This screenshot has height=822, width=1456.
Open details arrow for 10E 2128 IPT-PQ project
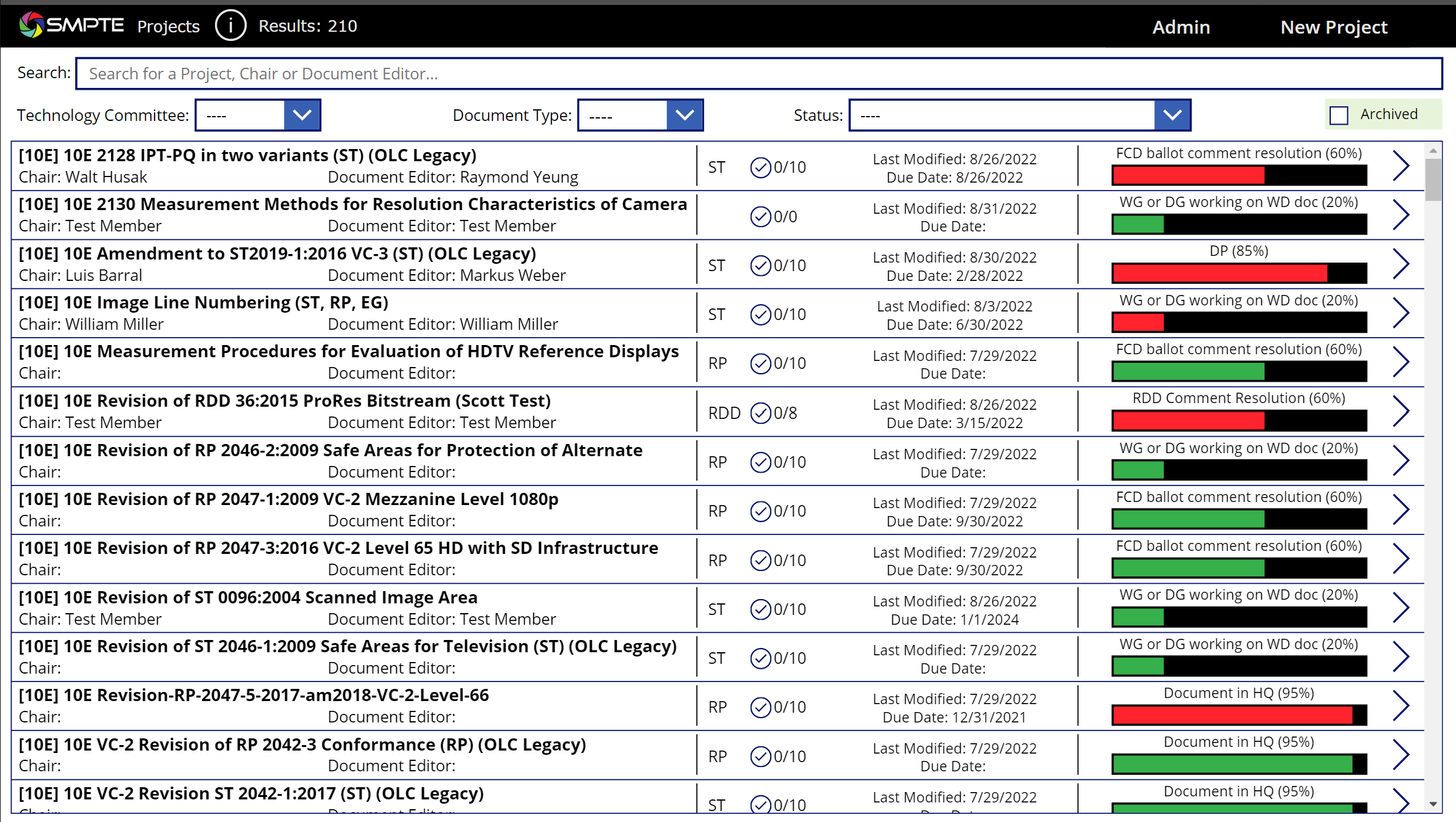click(x=1401, y=165)
